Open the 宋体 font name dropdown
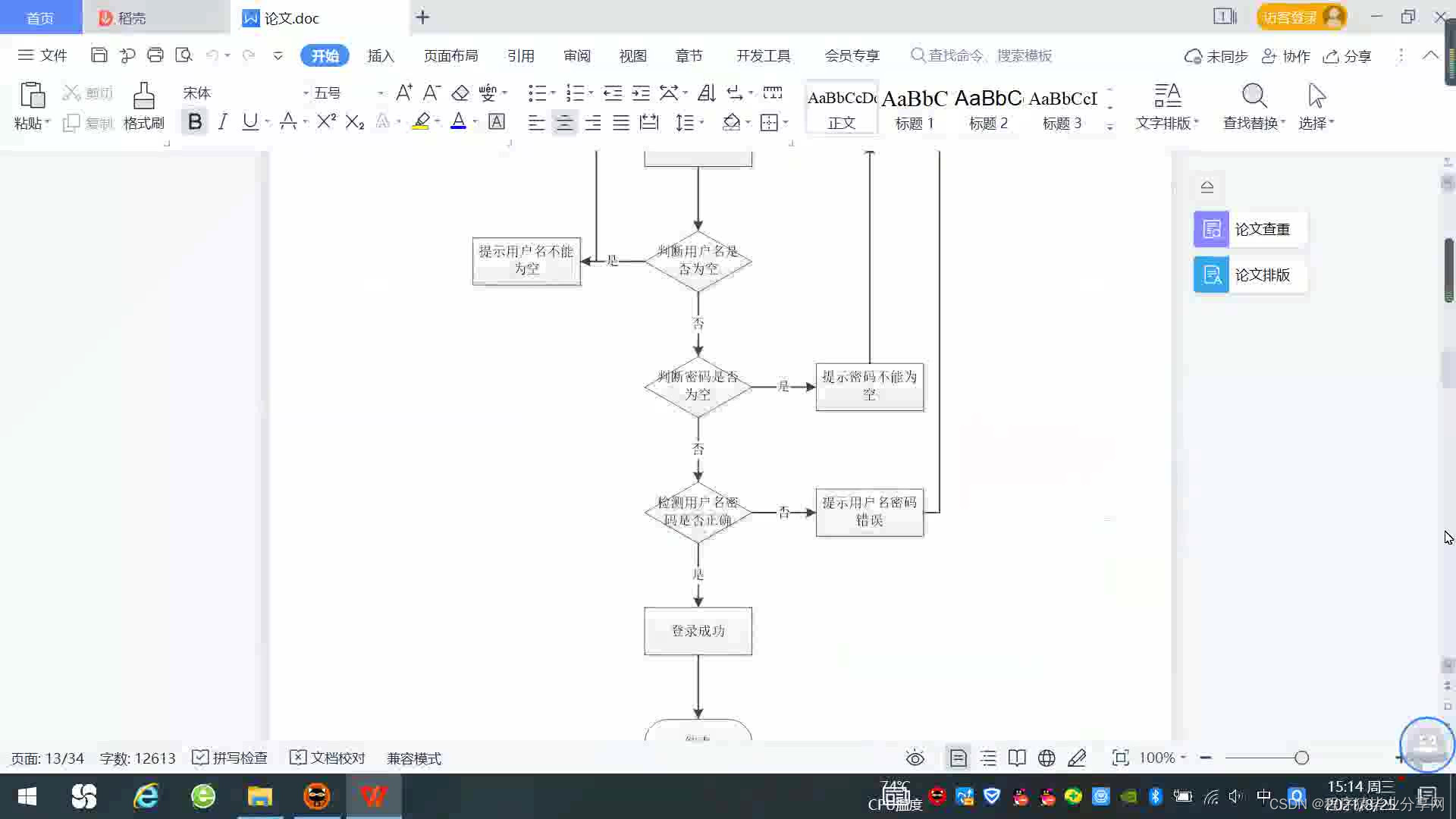The image size is (1456, 819). pyautogui.click(x=306, y=93)
